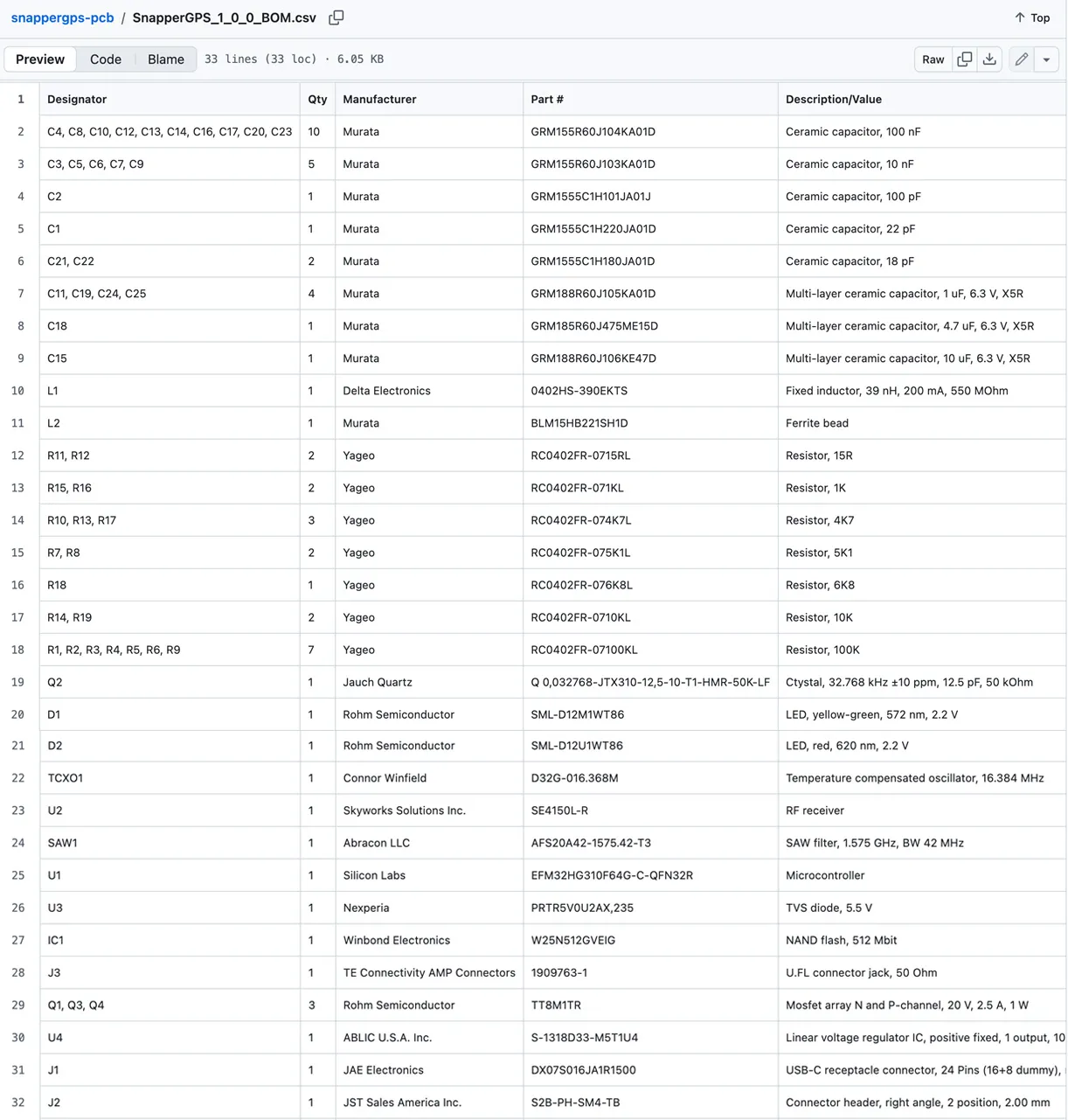Switch to the Code tab

106,59
